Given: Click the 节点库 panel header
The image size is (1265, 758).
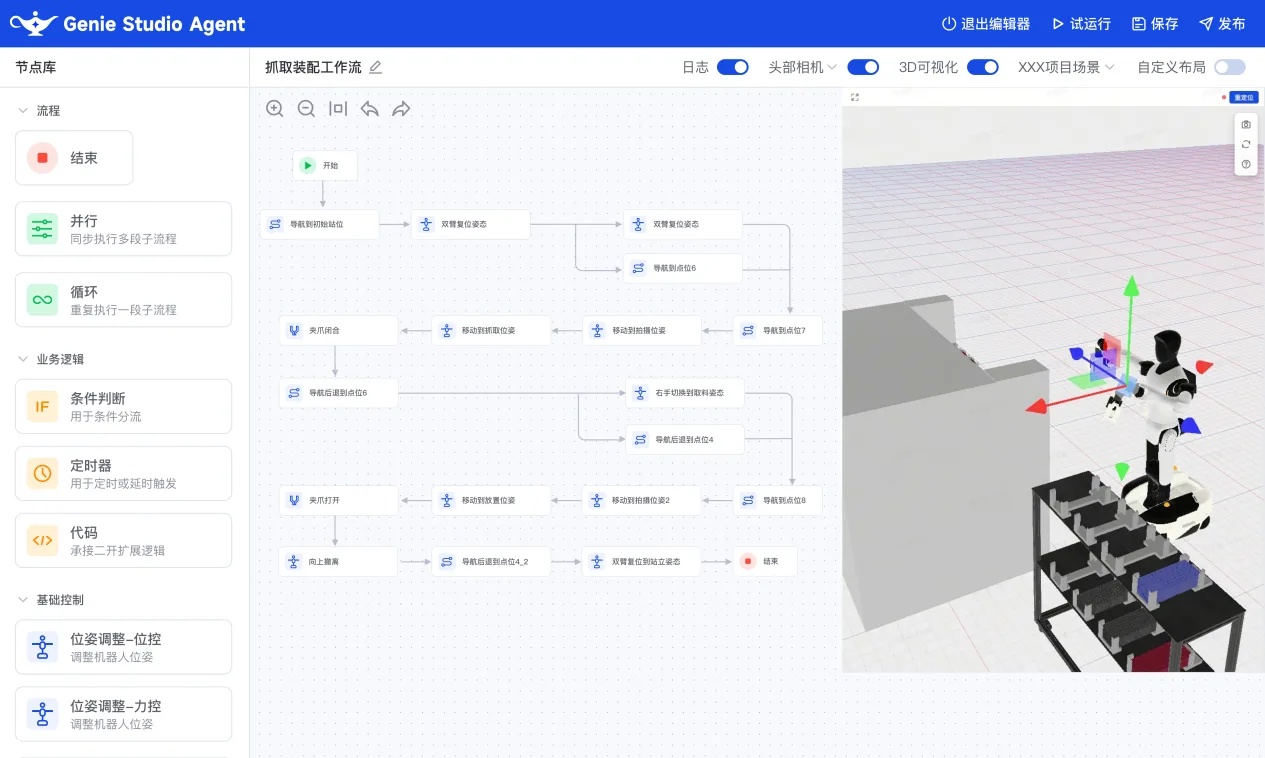Looking at the screenshot, I should [x=36, y=67].
